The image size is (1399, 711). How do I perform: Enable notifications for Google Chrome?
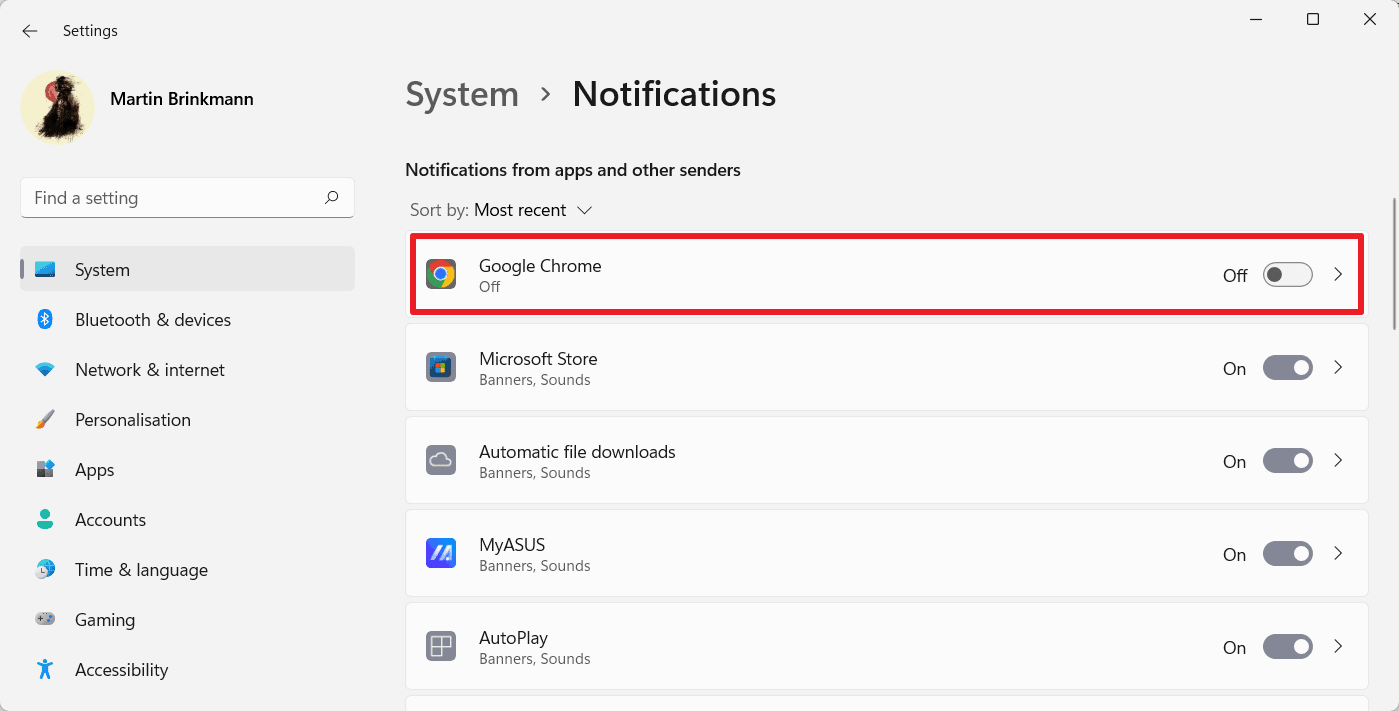[1287, 274]
